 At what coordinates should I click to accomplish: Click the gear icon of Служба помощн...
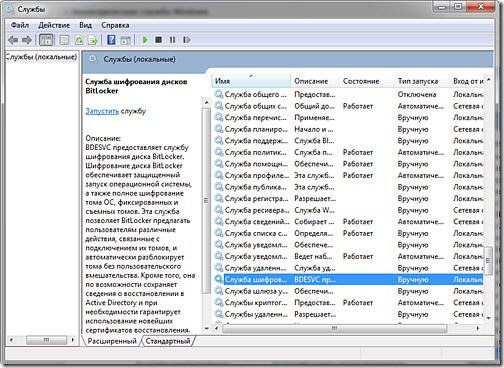pos(219,164)
